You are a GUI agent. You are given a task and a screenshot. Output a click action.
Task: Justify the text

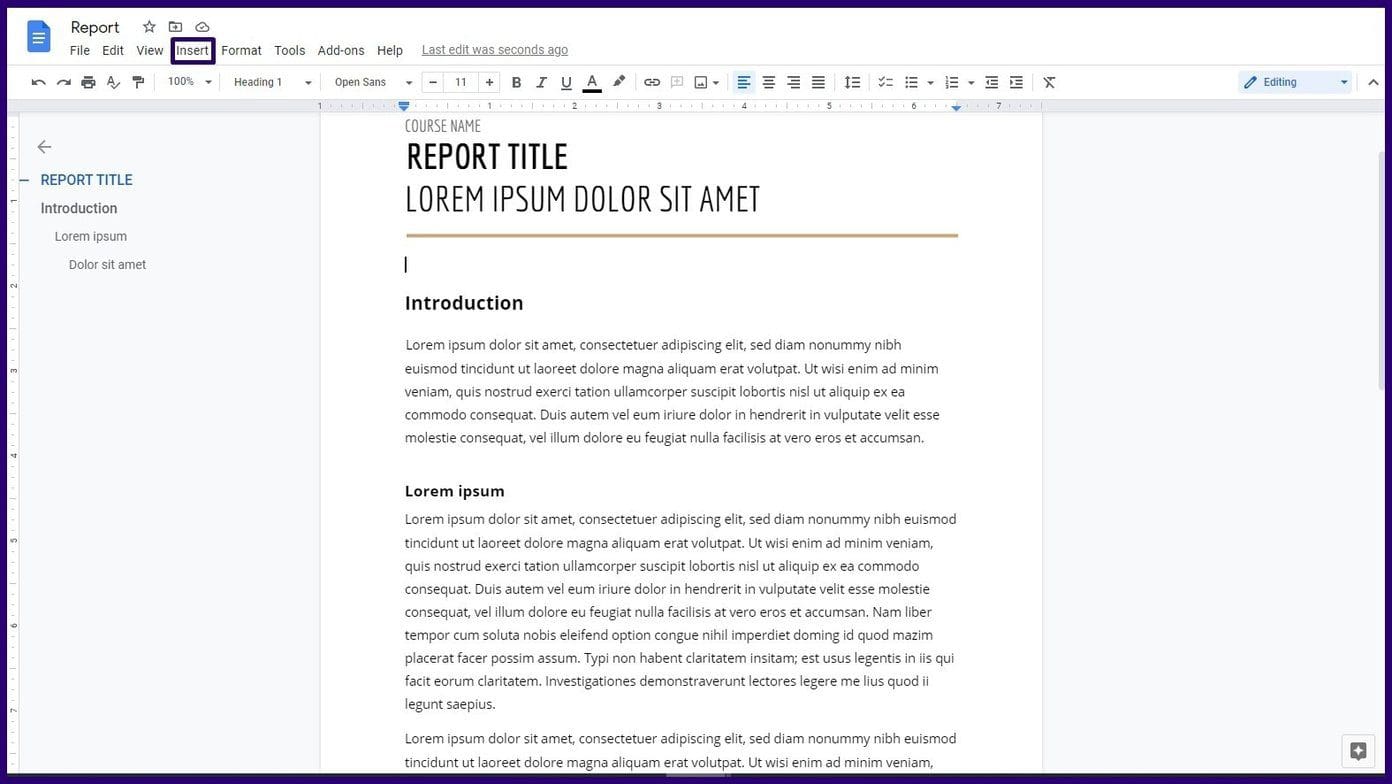point(818,82)
